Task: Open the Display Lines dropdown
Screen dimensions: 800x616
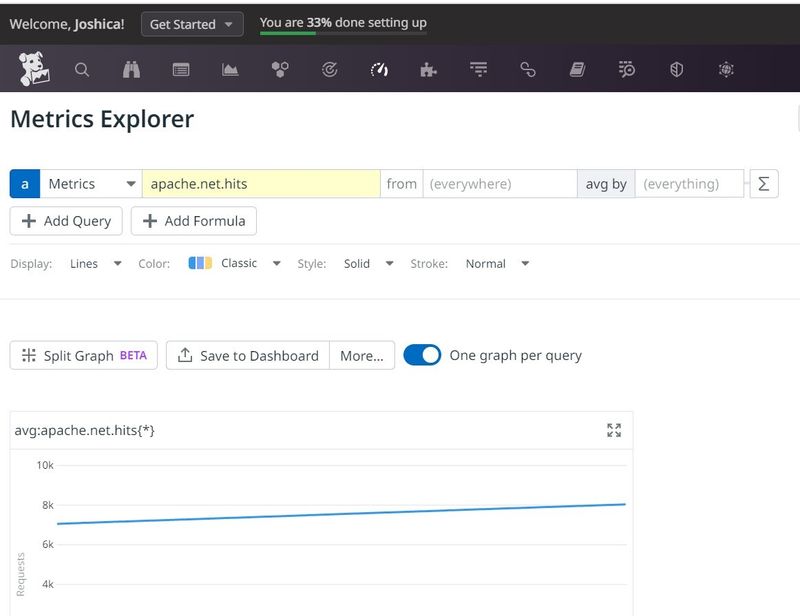Action: click(x=95, y=264)
